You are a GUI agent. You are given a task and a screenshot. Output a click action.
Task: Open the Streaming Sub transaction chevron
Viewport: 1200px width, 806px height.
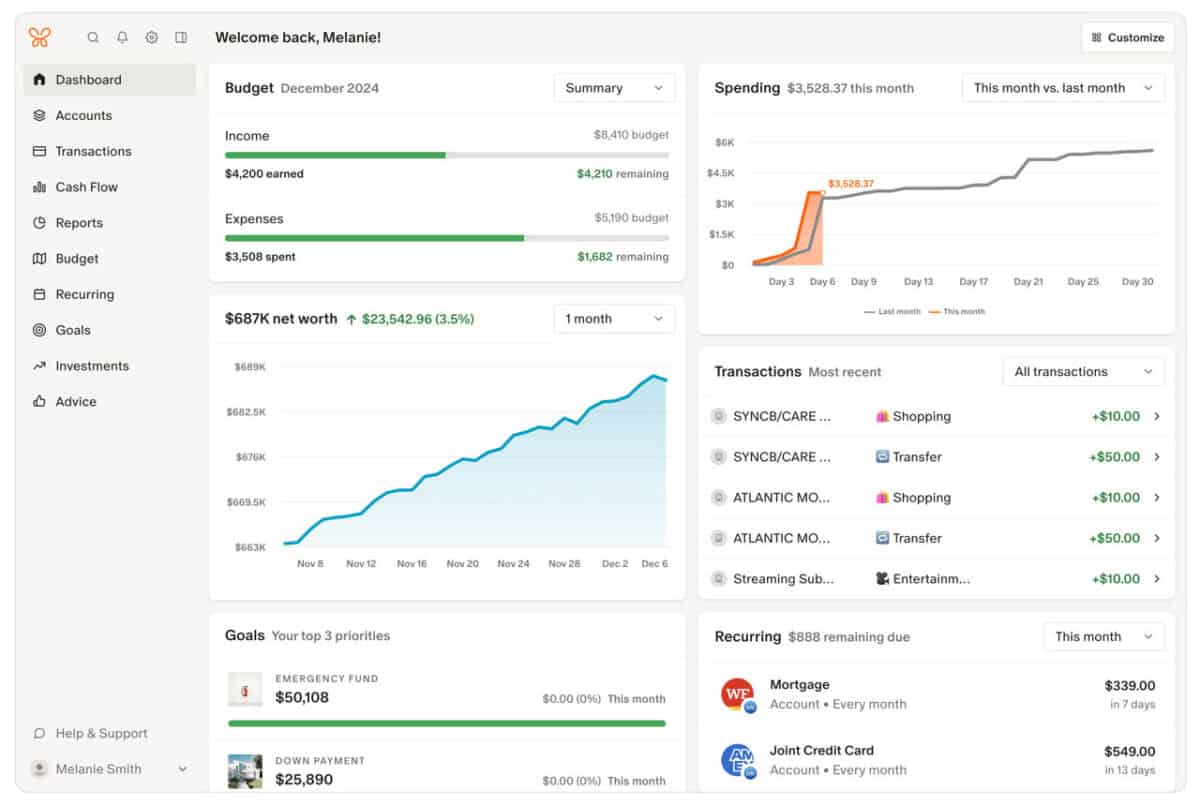click(x=1157, y=579)
